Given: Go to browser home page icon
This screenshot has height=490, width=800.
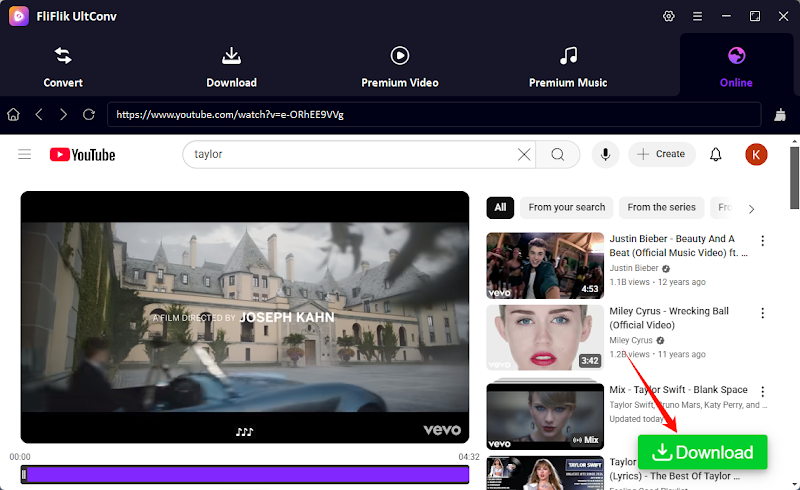Looking at the screenshot, I should [x=13, y=114].
